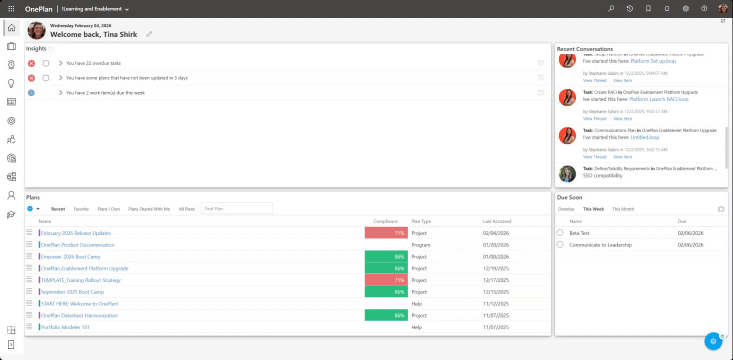The height and width of the screenshot is (360, 733).
Task: Open the app launcher grid icon
Action: coord(11,8)
